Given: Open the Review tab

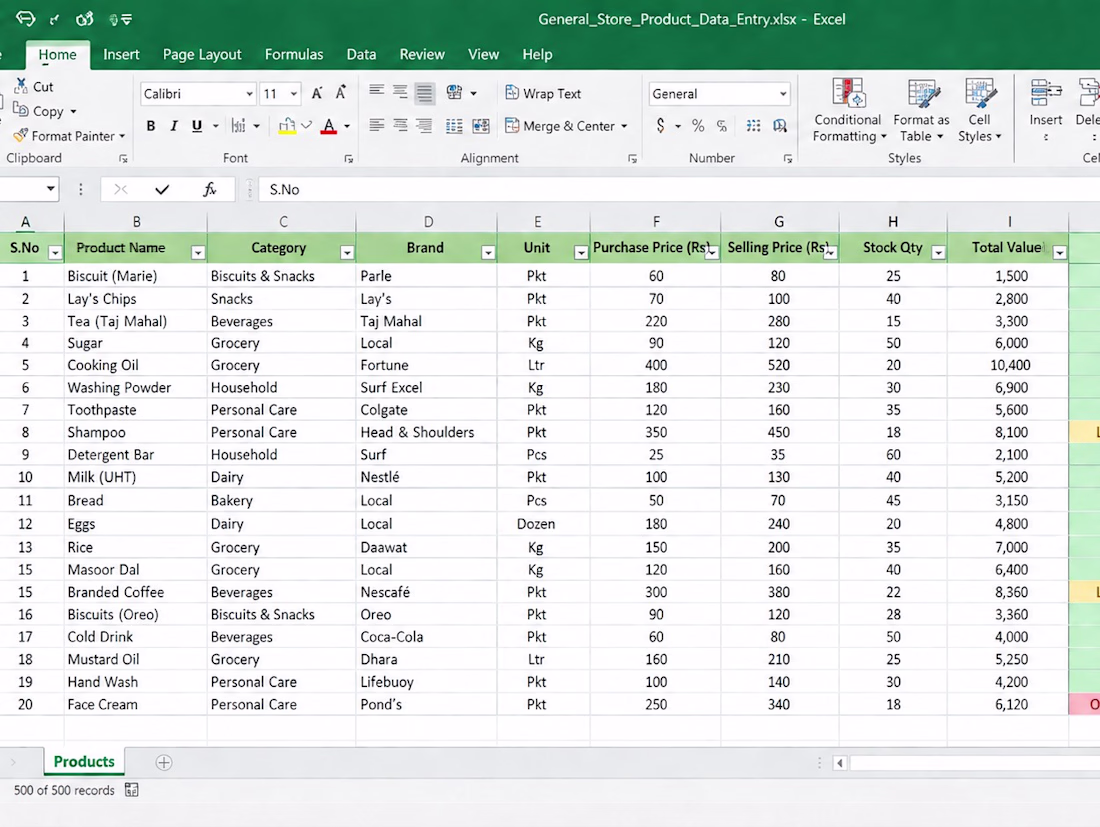Looking at the screenshot, I should point(422,55).
